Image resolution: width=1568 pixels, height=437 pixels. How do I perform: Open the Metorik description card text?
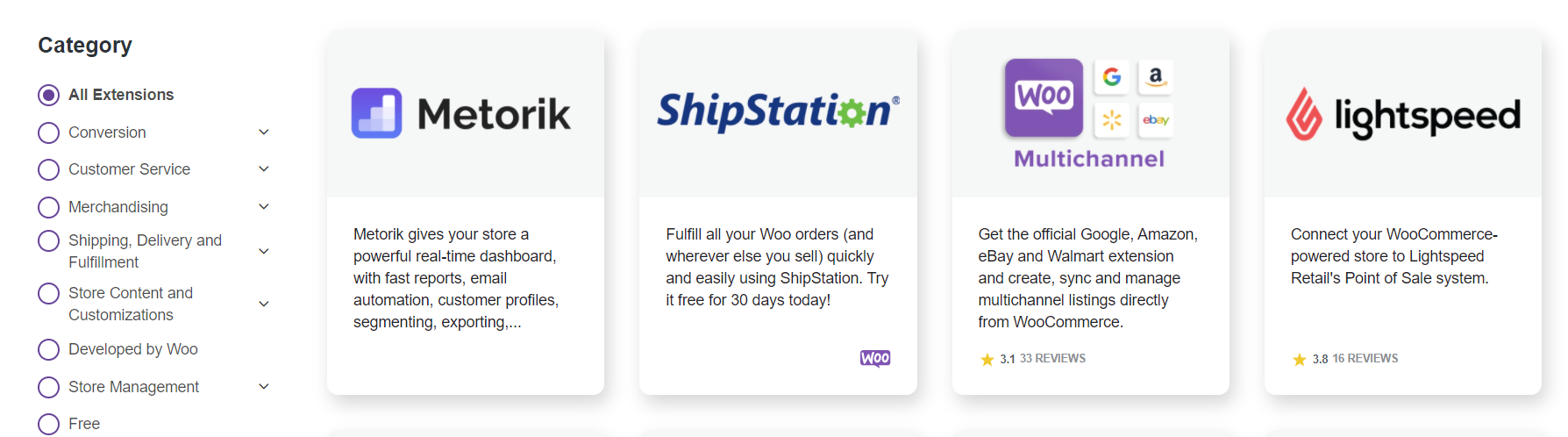(x=456, y=278)
